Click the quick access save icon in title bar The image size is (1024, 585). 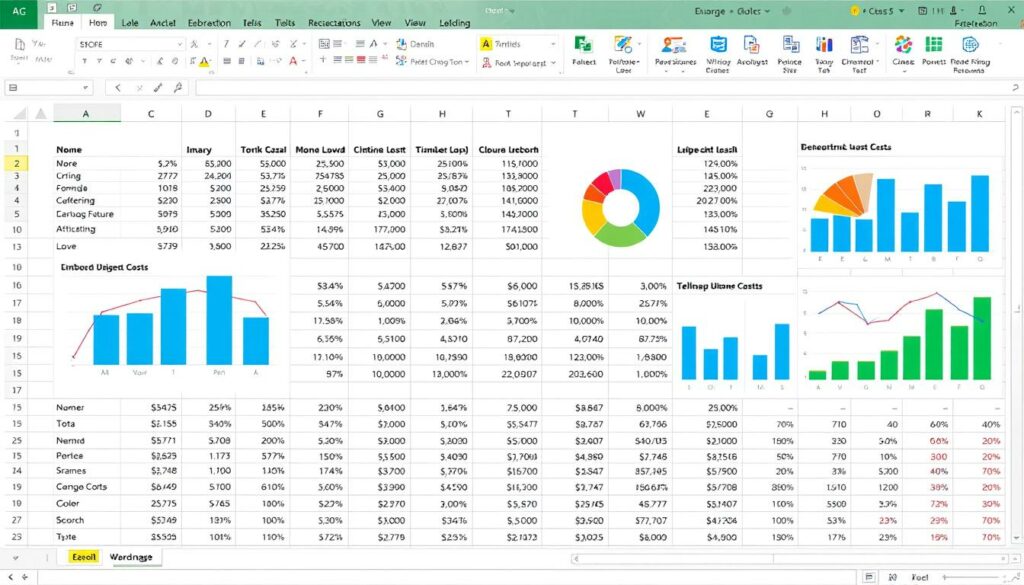[52, 8]
